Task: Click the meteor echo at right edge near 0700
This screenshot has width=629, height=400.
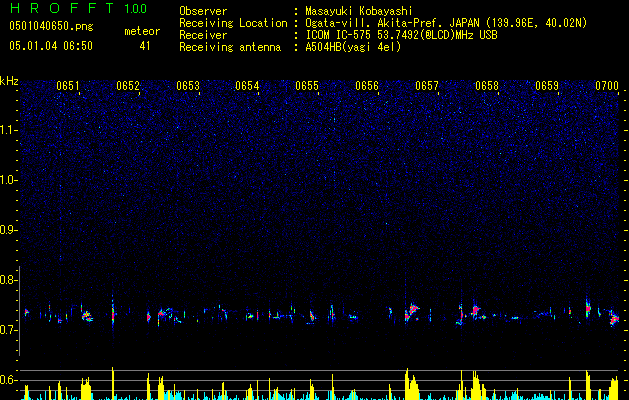Action: (x=614, y=318)
